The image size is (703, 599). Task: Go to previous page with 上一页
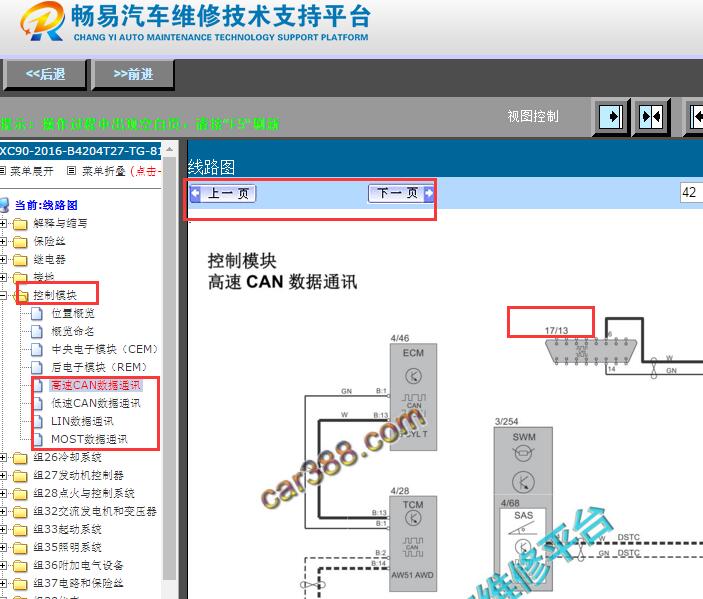pos(223,193)
